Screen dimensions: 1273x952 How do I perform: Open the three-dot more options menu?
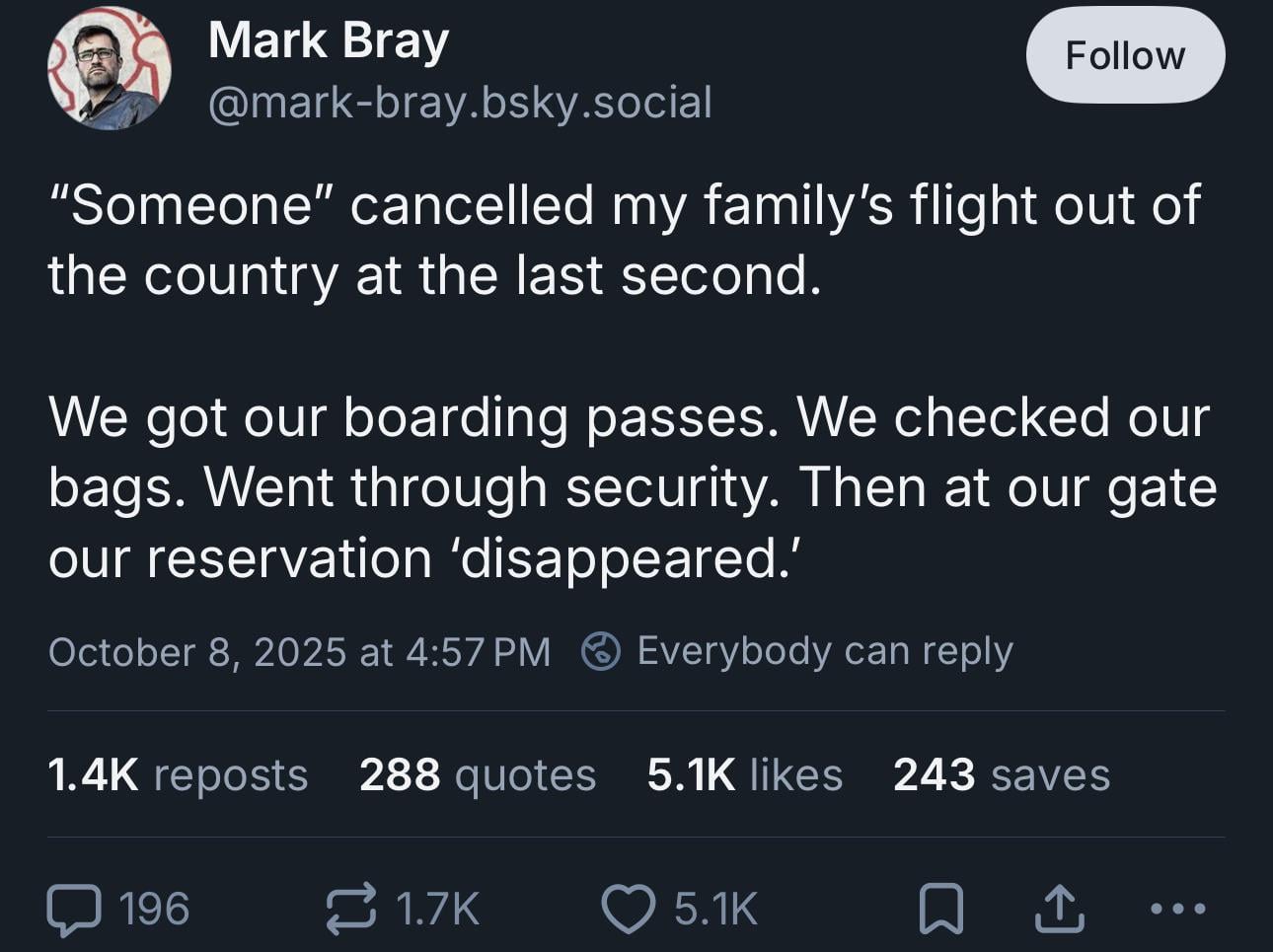coord(1178,909)
